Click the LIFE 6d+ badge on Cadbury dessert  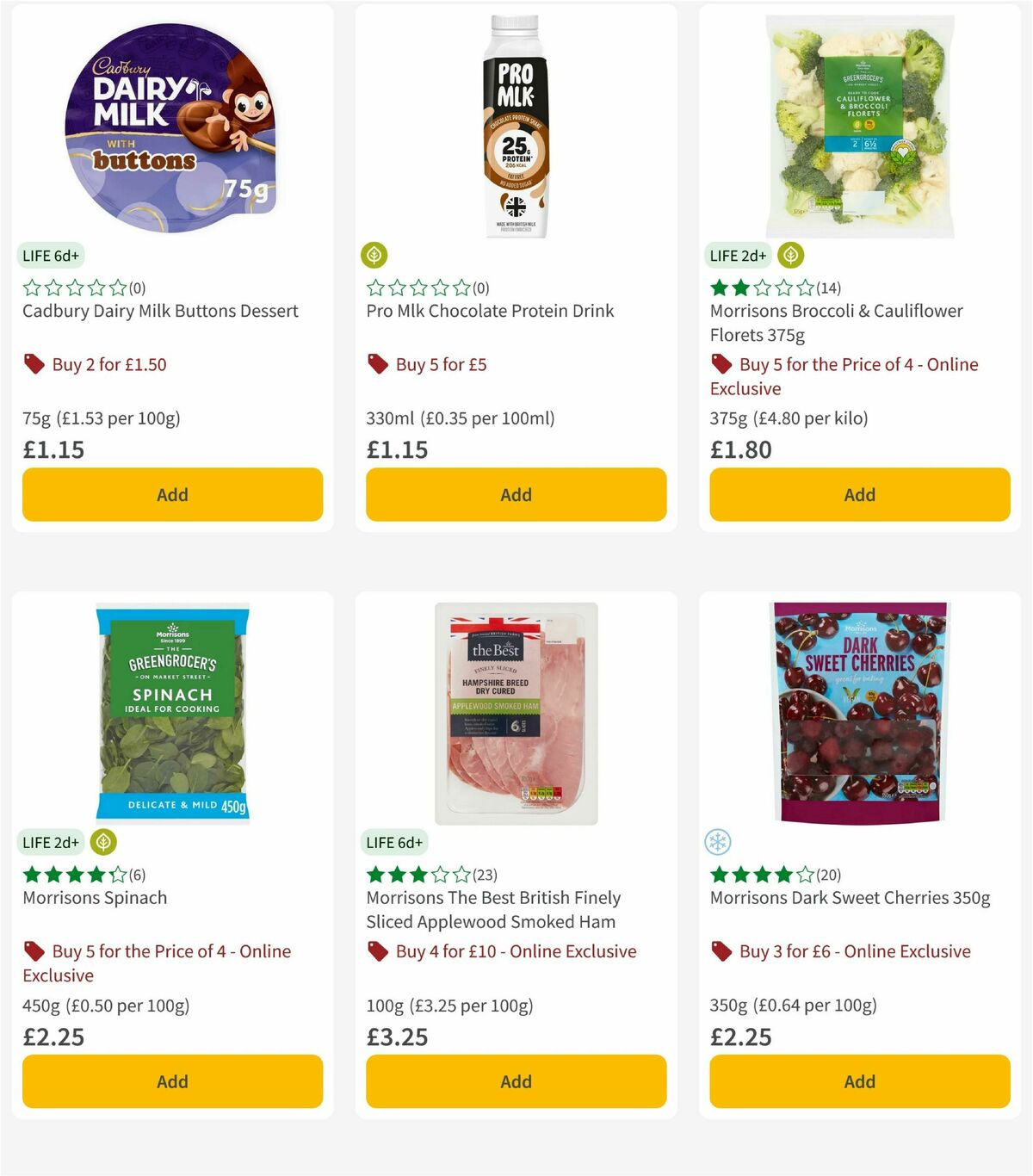pos(49,255)
